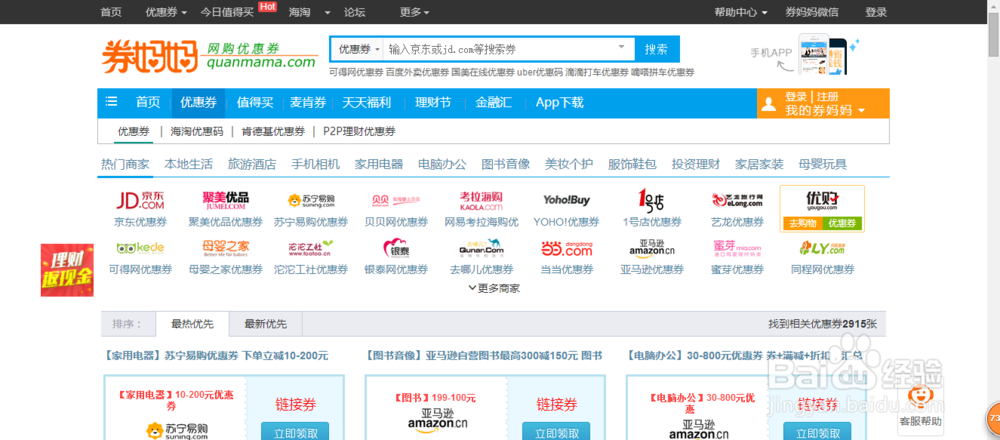Image resolution: width=1000 pixels, height=440 pixels.
Task: Open 天天福利 in the blue navigation bar
Action: [x=366, y=103]
